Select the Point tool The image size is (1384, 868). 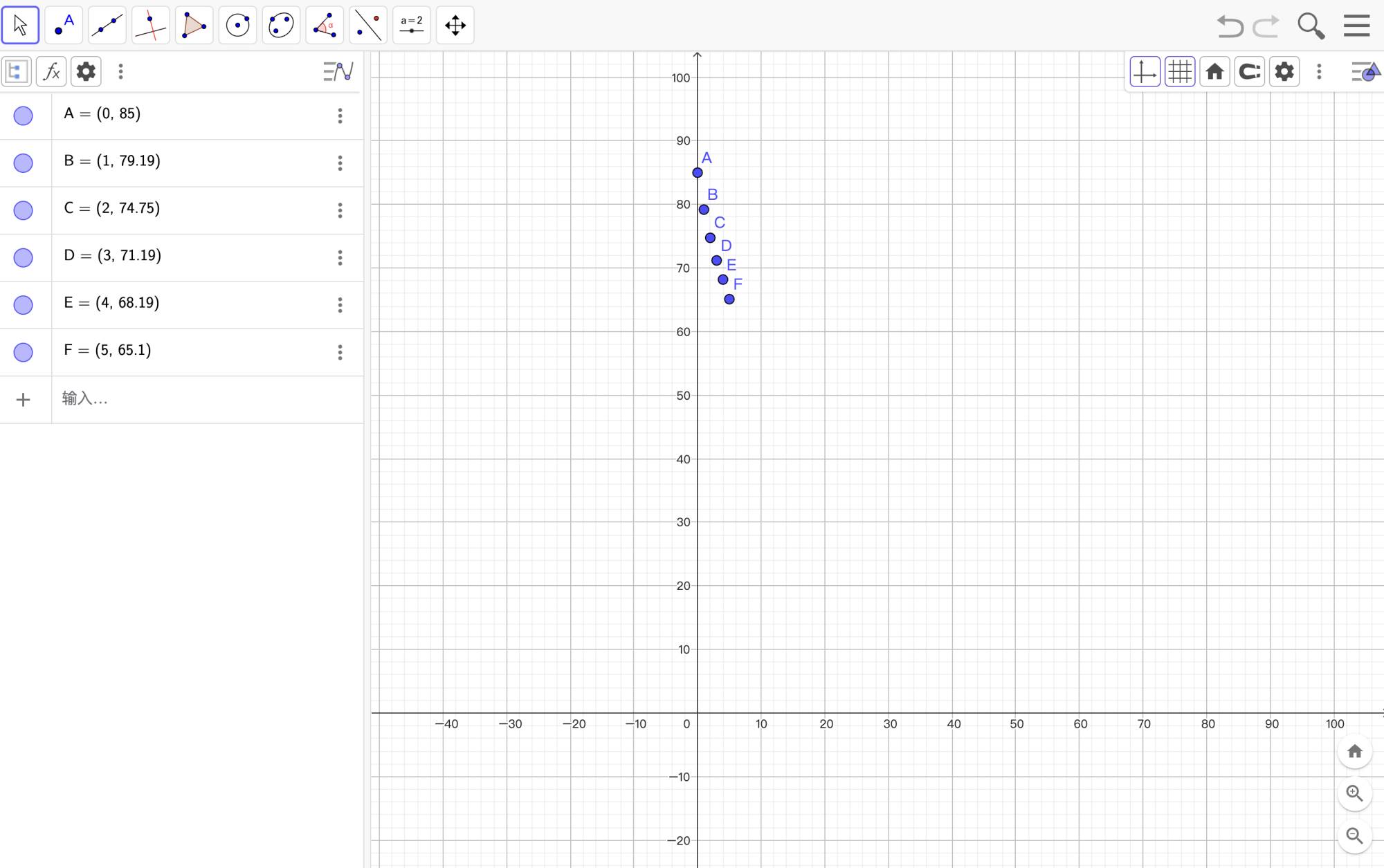pyautogui.click(x=64, y=26)
